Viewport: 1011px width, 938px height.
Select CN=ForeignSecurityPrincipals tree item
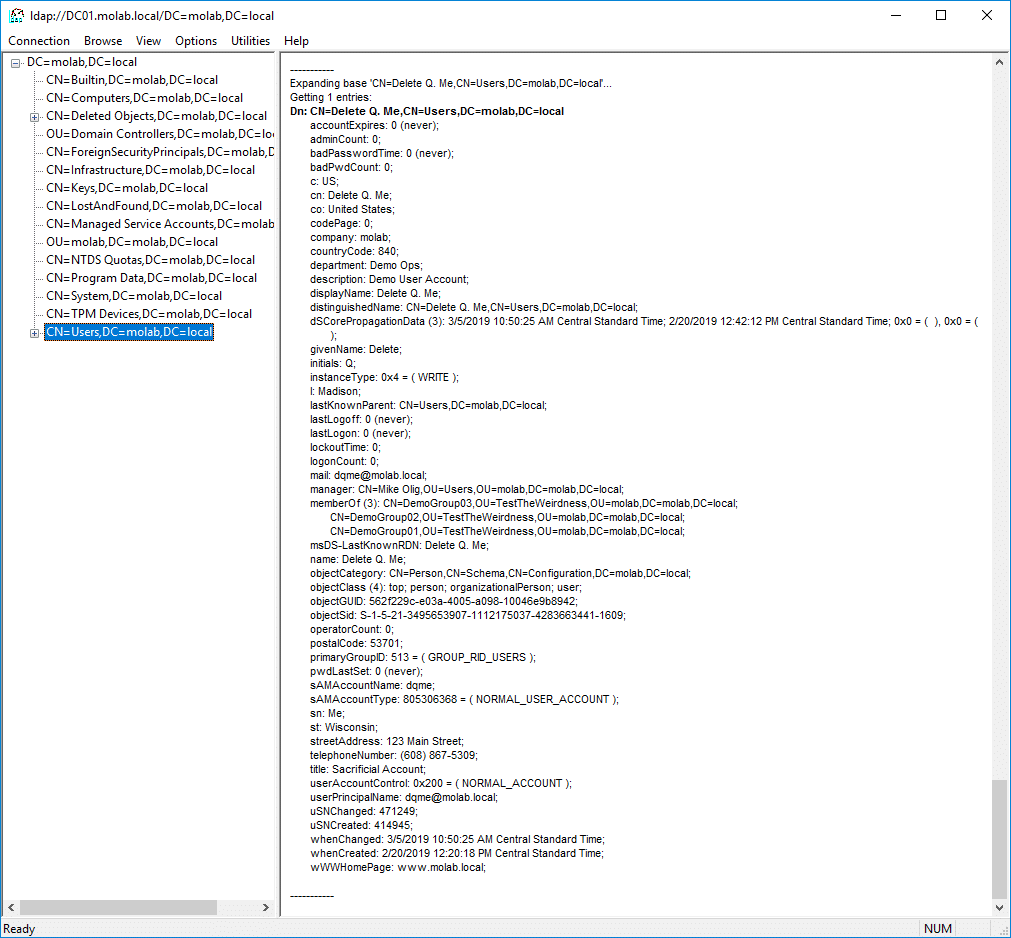(x=160, y=152)
